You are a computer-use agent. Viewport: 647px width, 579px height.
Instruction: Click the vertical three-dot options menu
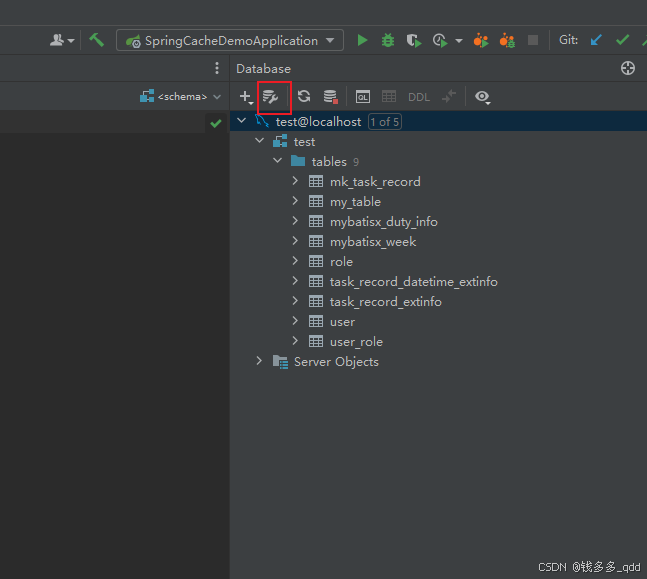[x=217, y=68]
